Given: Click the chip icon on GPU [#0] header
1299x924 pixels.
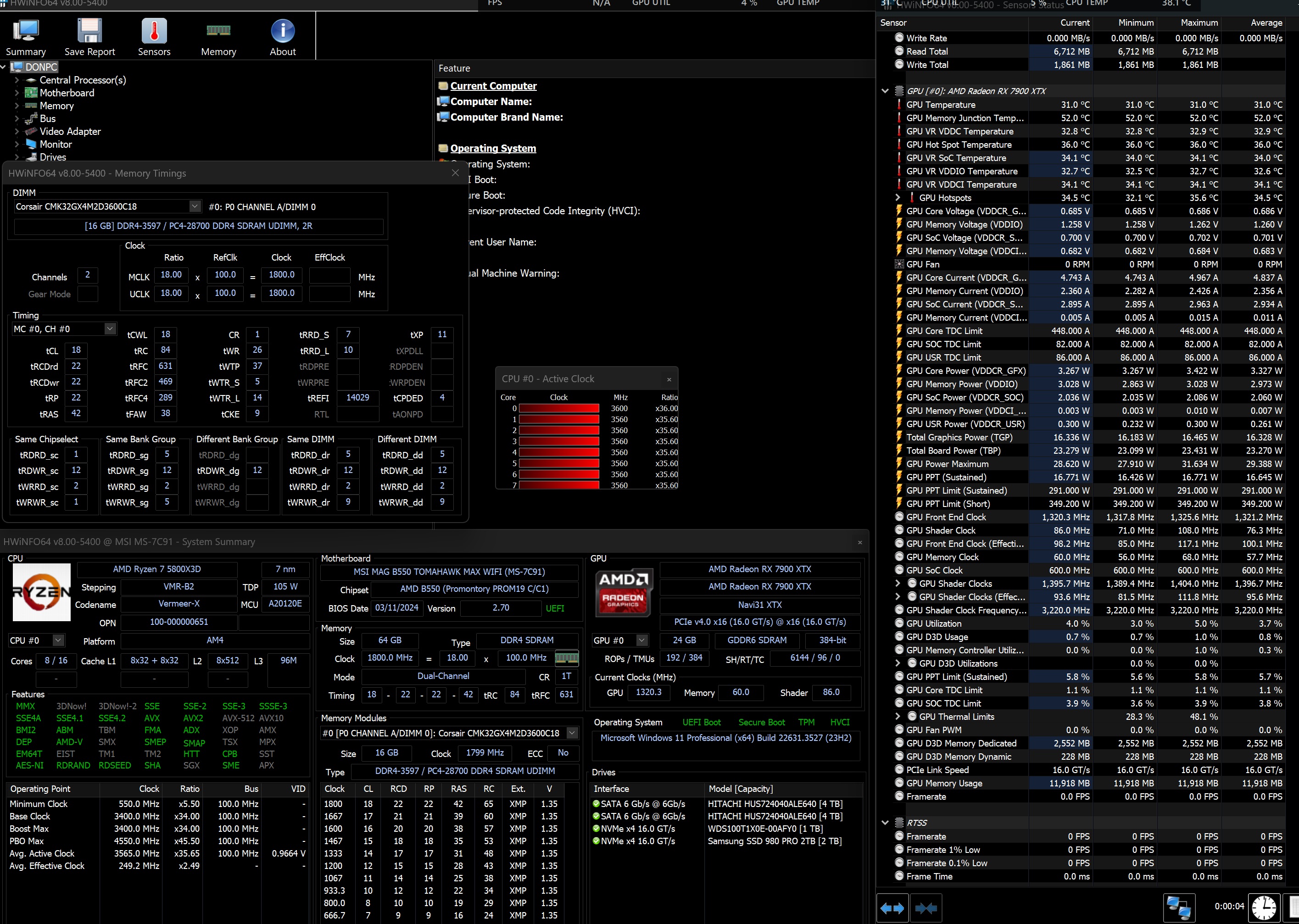Looking at the screenshot, I should [x=899, y=91].
